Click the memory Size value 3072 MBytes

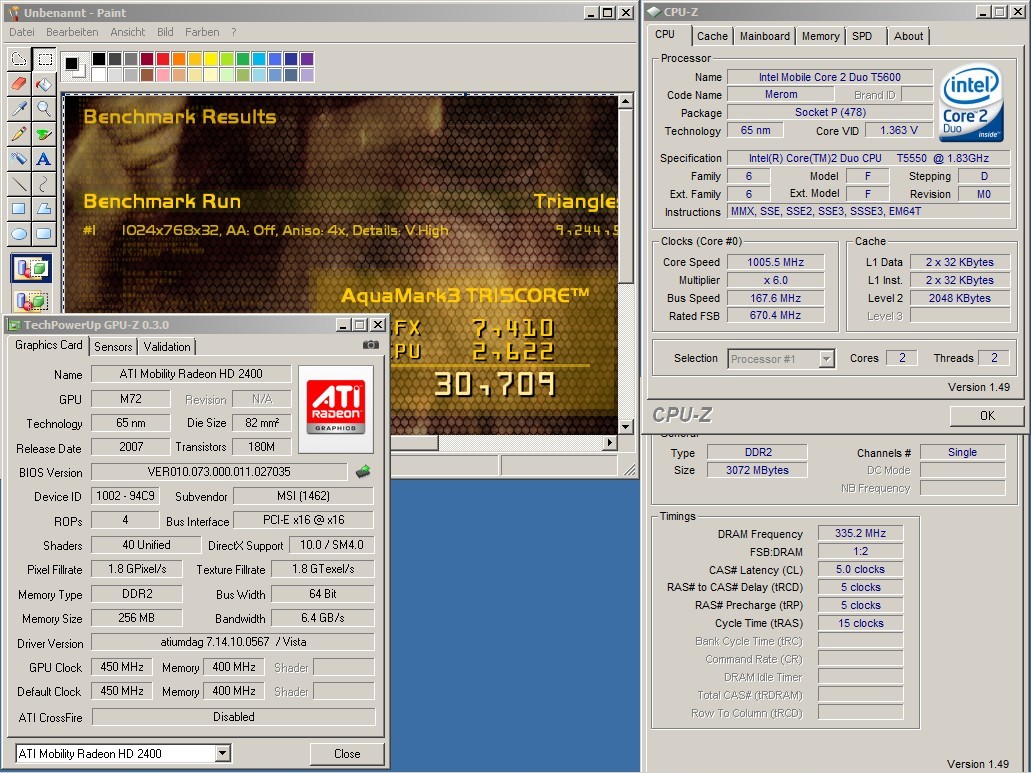757,470
